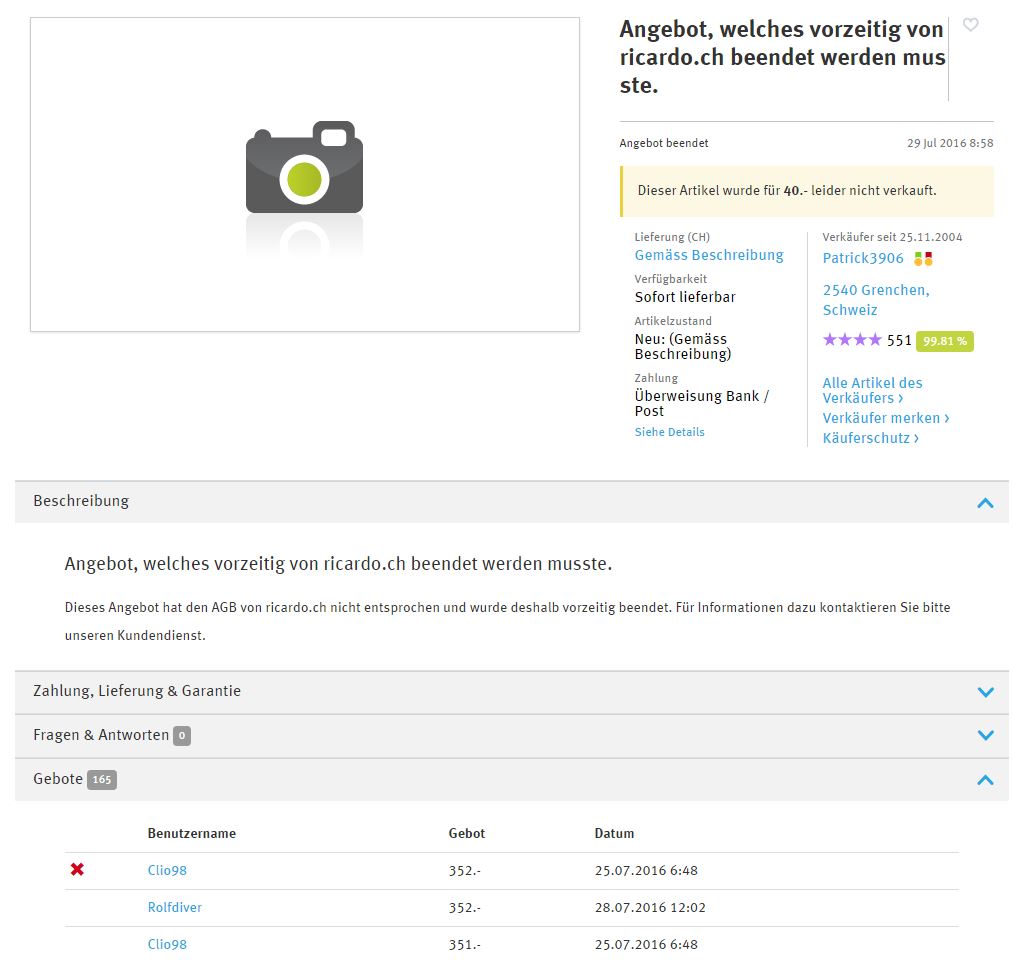The width and height of the screenshot is (1013, 960).
Task: Click Sofort lieferbar availability text
Action: click(x=685, y=297)
